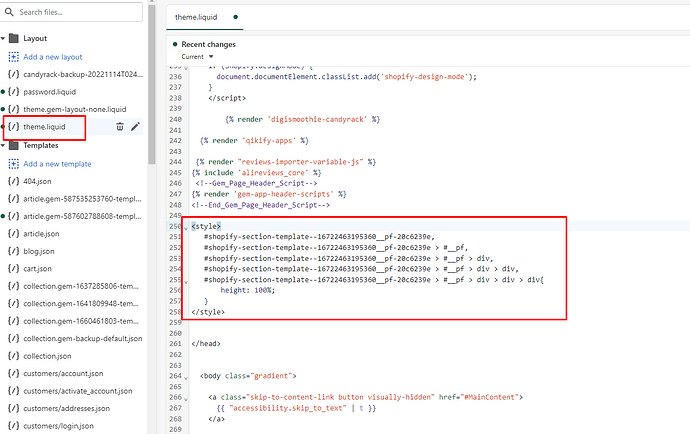The image size is (690, 434).
Task: Click the code file icon beside password.liquid
Action: pos(14,92)
